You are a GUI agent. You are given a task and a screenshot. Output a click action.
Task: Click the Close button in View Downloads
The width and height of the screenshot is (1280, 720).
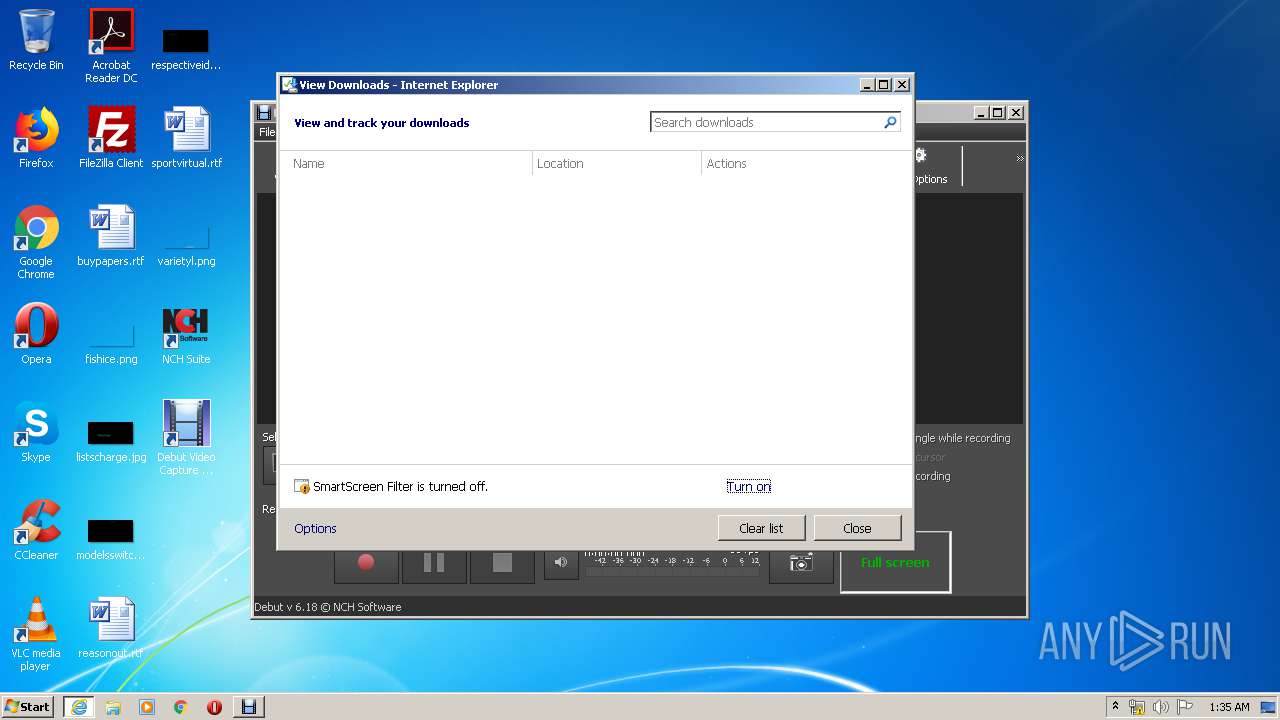857,528
